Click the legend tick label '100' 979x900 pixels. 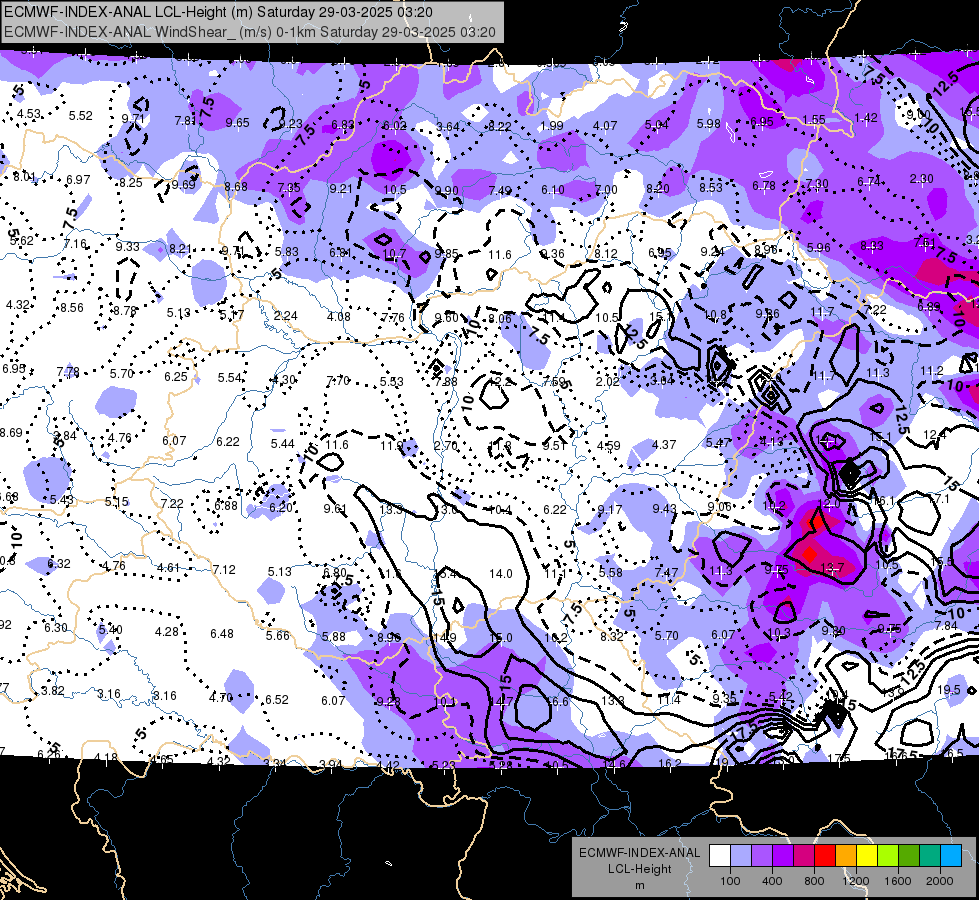[x=730, y=881]
